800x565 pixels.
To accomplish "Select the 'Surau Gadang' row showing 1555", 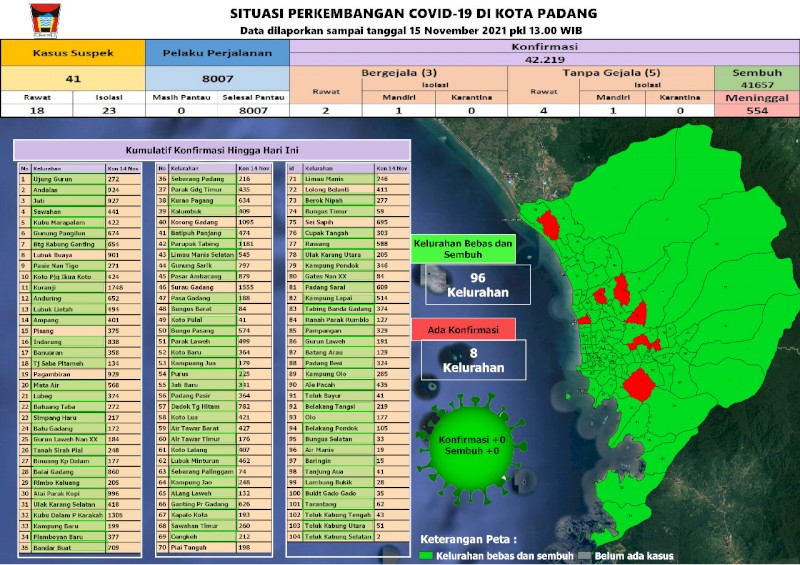I will click(214, 287).
